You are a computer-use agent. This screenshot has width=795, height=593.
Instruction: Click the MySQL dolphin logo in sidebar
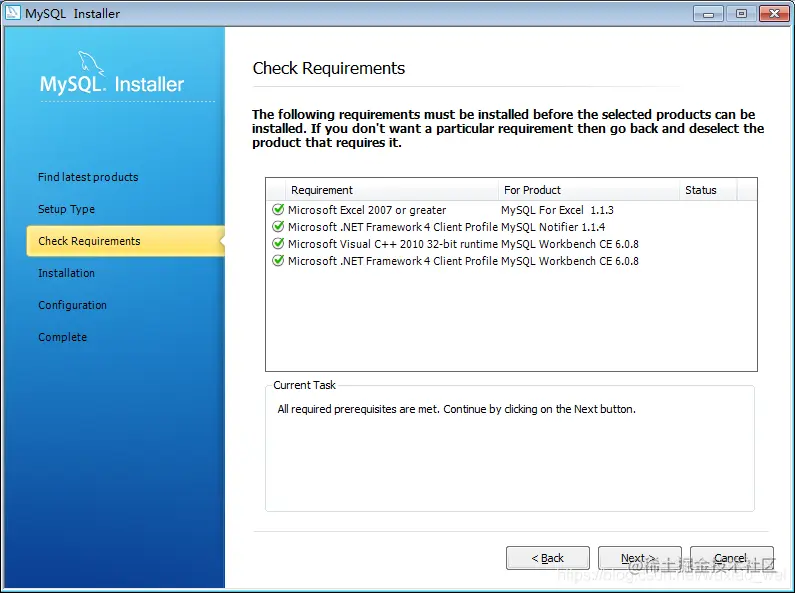pyautogui.click(x=91, y=64)
